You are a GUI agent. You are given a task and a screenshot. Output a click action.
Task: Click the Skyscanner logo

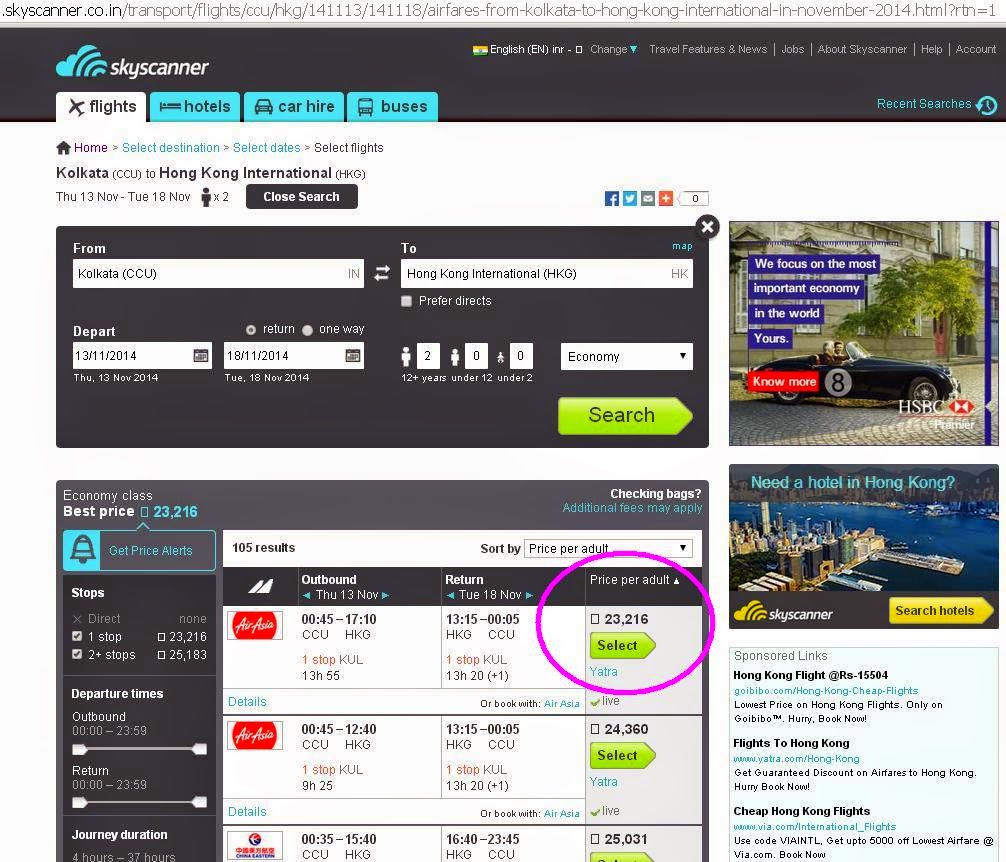coord(132,63)
